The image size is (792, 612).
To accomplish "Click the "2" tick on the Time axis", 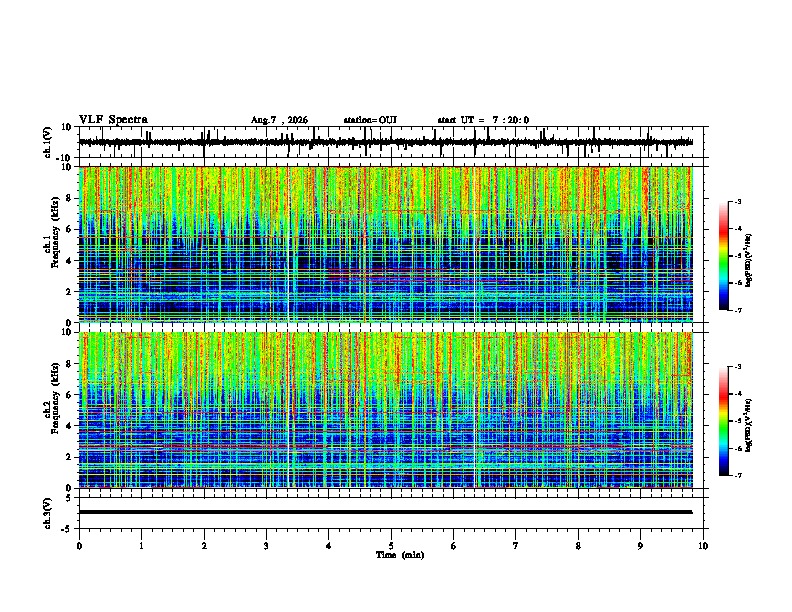I will [204, 546].
